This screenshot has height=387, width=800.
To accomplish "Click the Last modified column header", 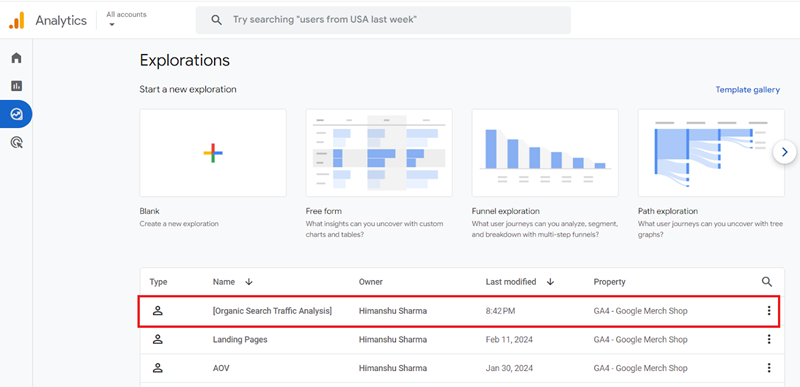I will [511, 281].
